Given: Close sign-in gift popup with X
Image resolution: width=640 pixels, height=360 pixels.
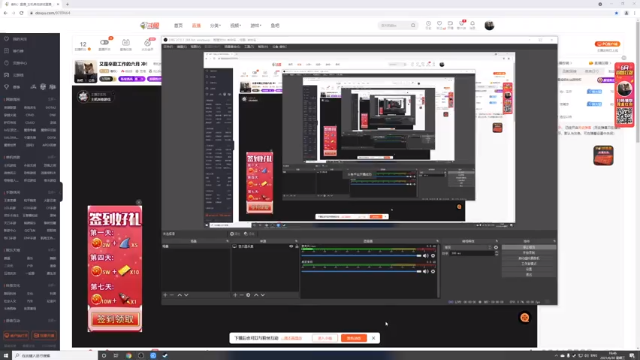Looking at the screenshot, I should pos(139,202).
